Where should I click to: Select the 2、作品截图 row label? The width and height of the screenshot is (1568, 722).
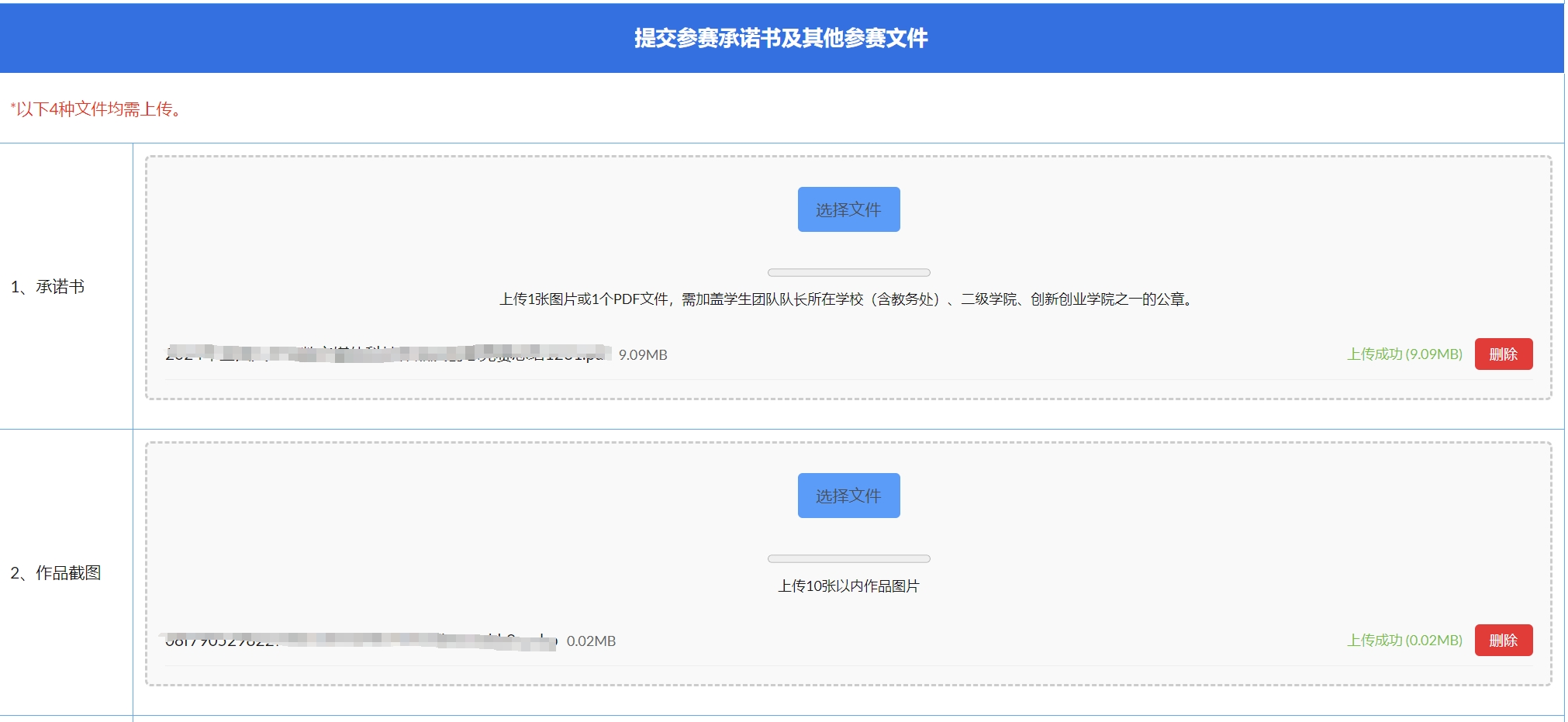point(56,573)
